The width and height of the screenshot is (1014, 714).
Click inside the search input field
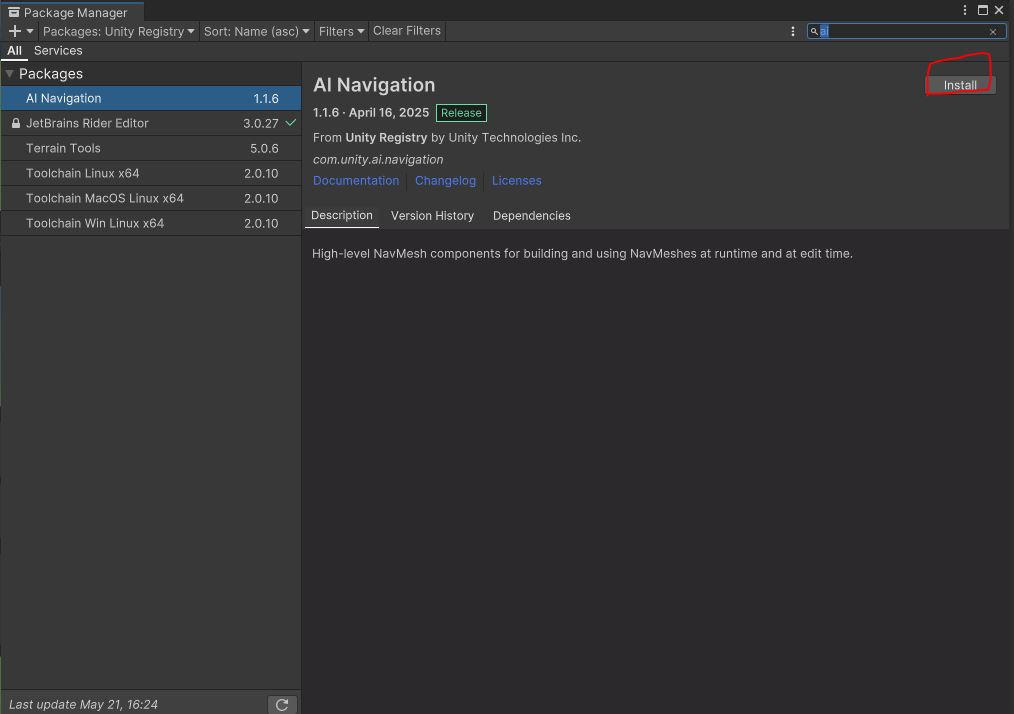click(x=900, y=31)
